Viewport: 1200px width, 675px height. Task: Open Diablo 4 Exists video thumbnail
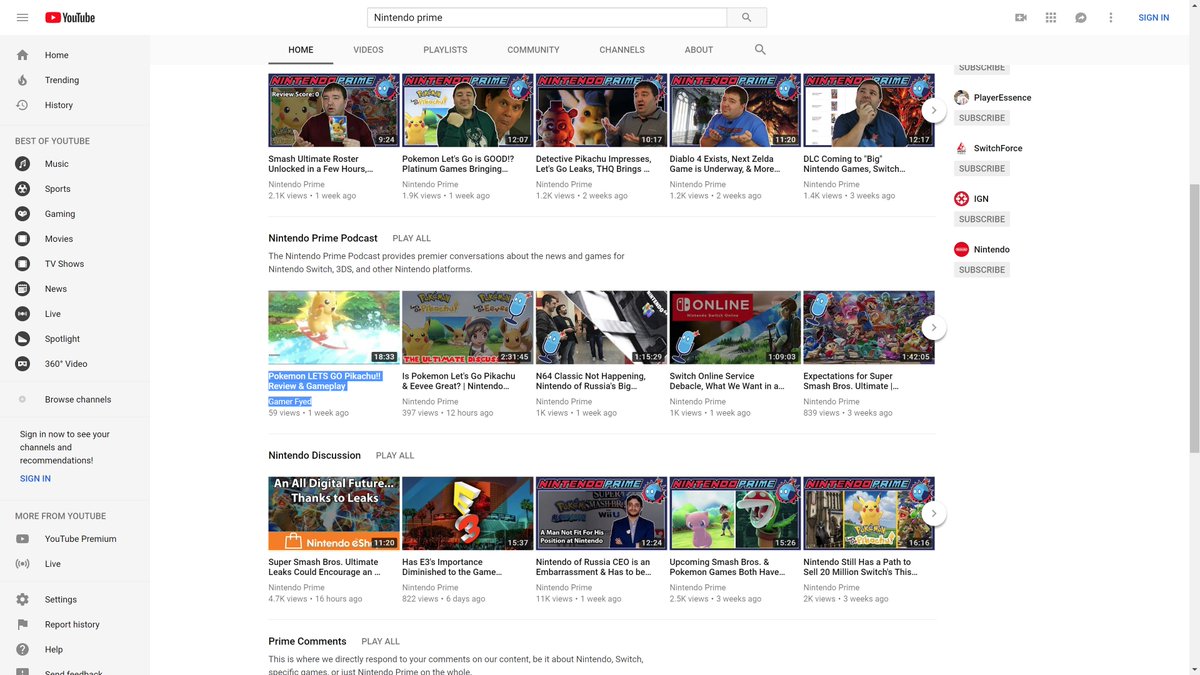[735, 110]
